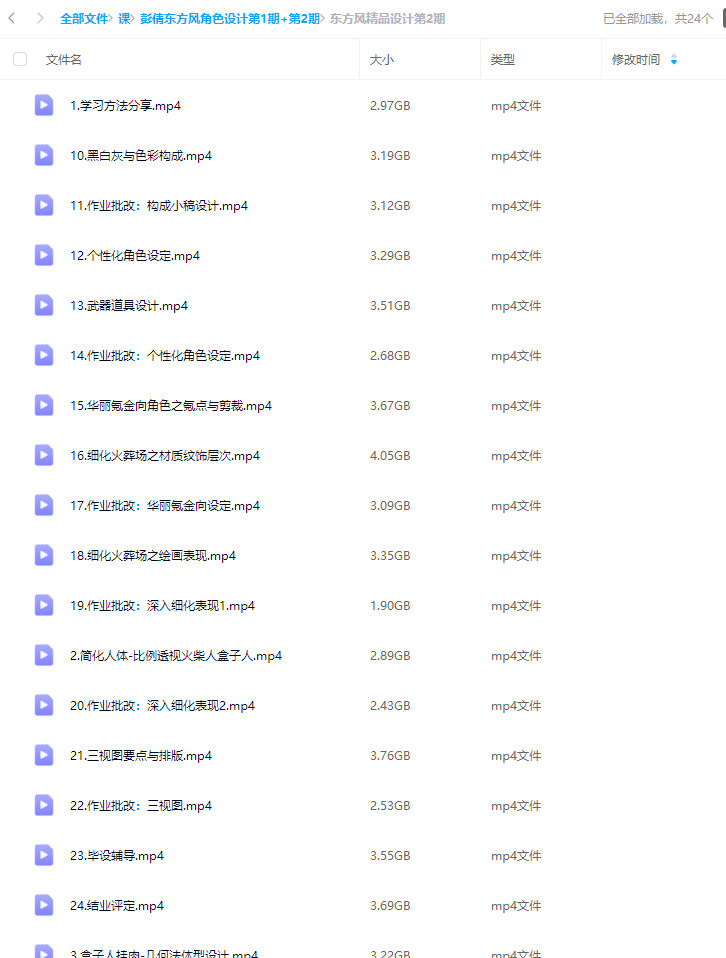Select 2.简化人体-比例透视火柴人盒子人.mp4 file name
This screenshot has height=958, width=726.
point(175,656)
